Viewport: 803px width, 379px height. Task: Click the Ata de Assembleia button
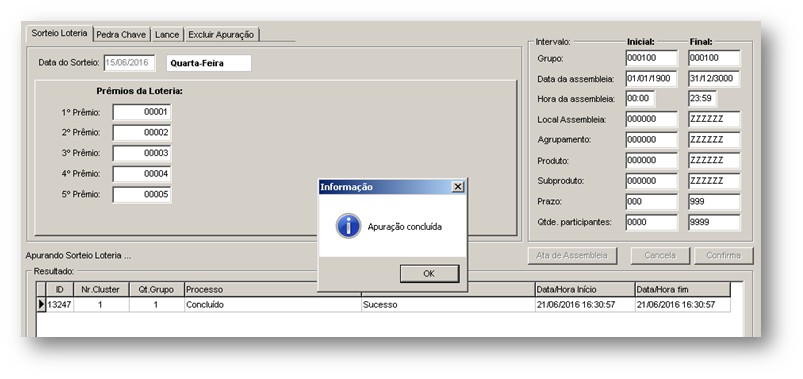[x=572, y=255]
